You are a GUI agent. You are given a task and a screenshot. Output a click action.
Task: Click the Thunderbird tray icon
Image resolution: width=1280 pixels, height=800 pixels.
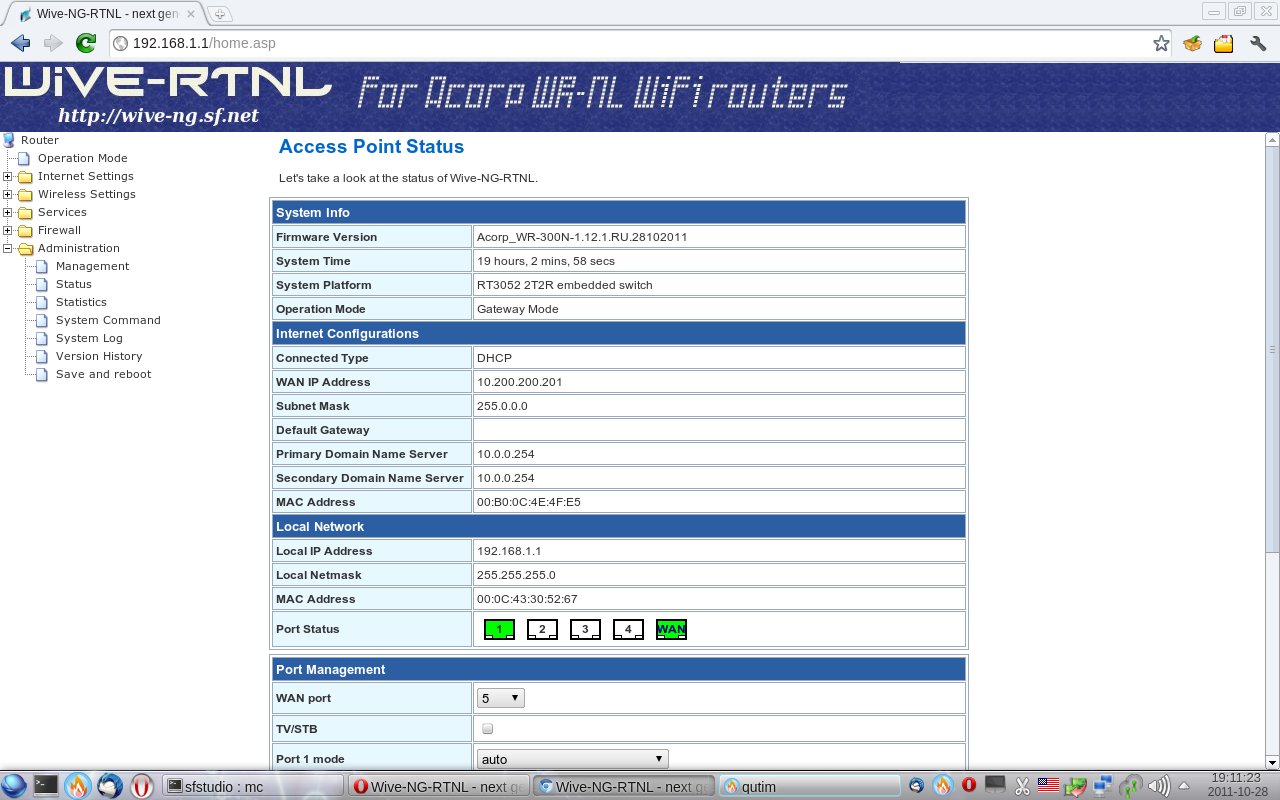(x=917, y=786)
